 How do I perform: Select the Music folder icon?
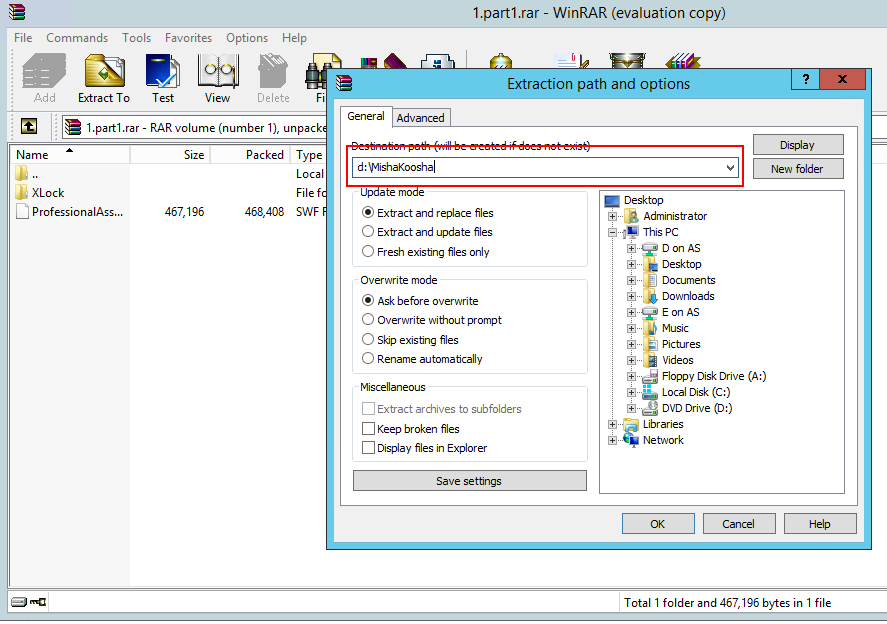coord(650,328)
